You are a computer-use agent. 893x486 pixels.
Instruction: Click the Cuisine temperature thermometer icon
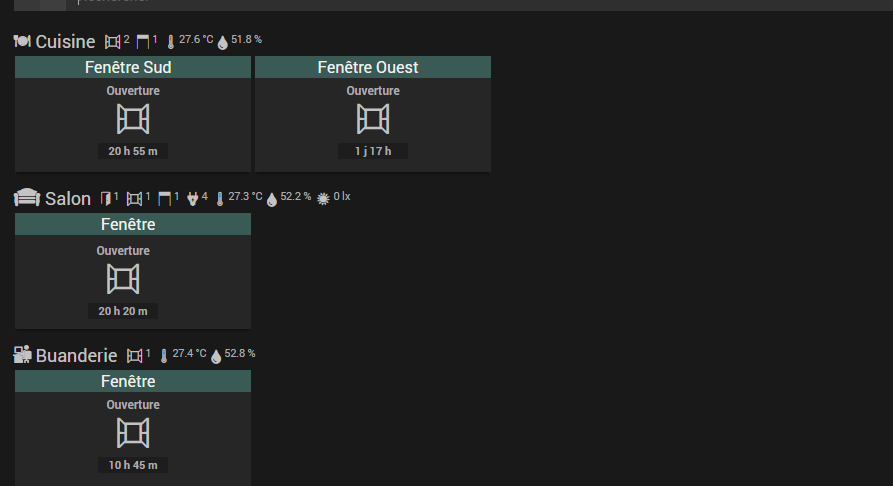171,42
